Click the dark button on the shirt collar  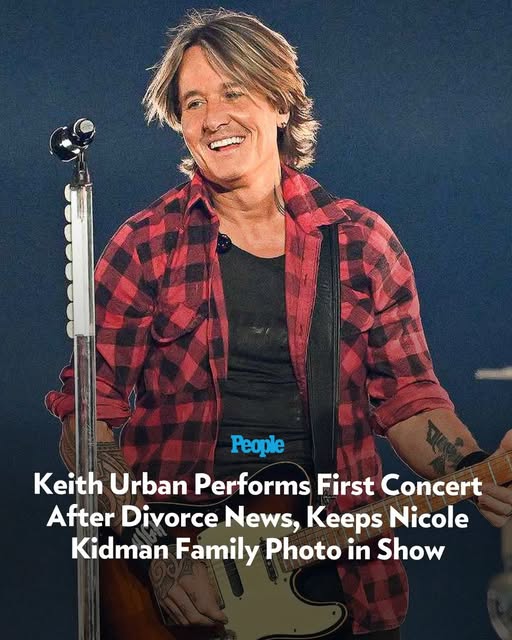[224, 242]
